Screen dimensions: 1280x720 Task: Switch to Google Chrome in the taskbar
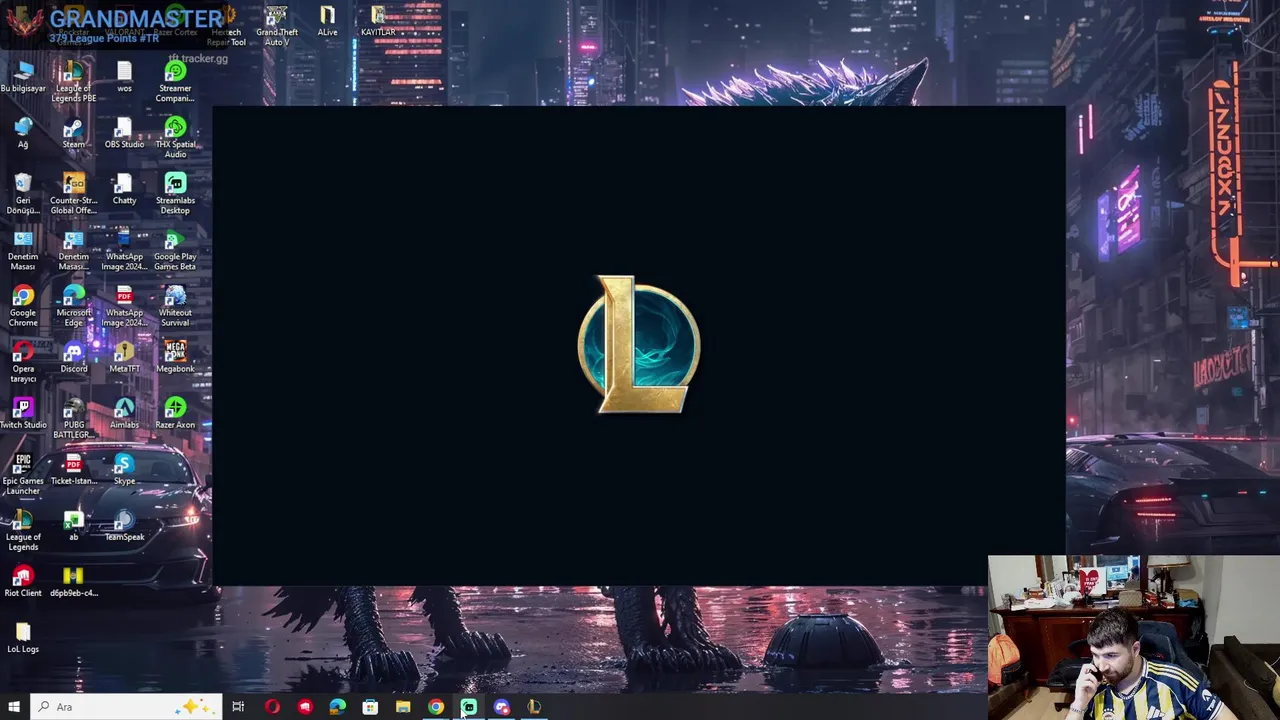point(436,707)
